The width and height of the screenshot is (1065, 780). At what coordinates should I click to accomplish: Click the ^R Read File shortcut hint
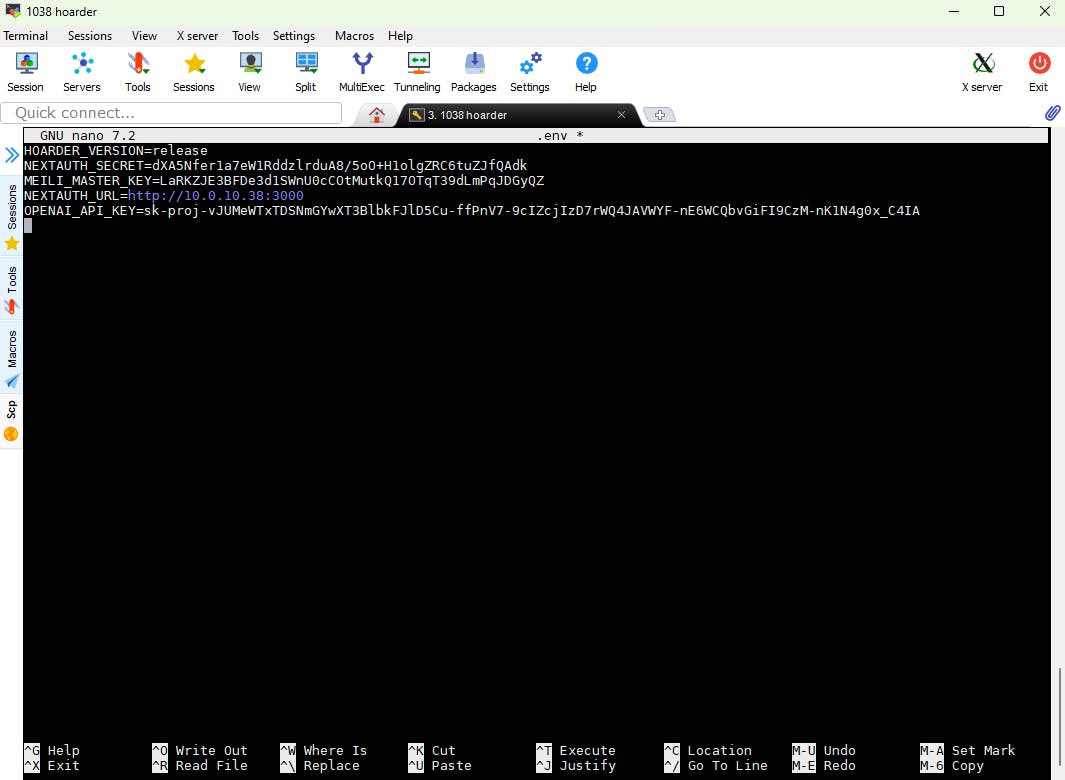tap(200, 766)
